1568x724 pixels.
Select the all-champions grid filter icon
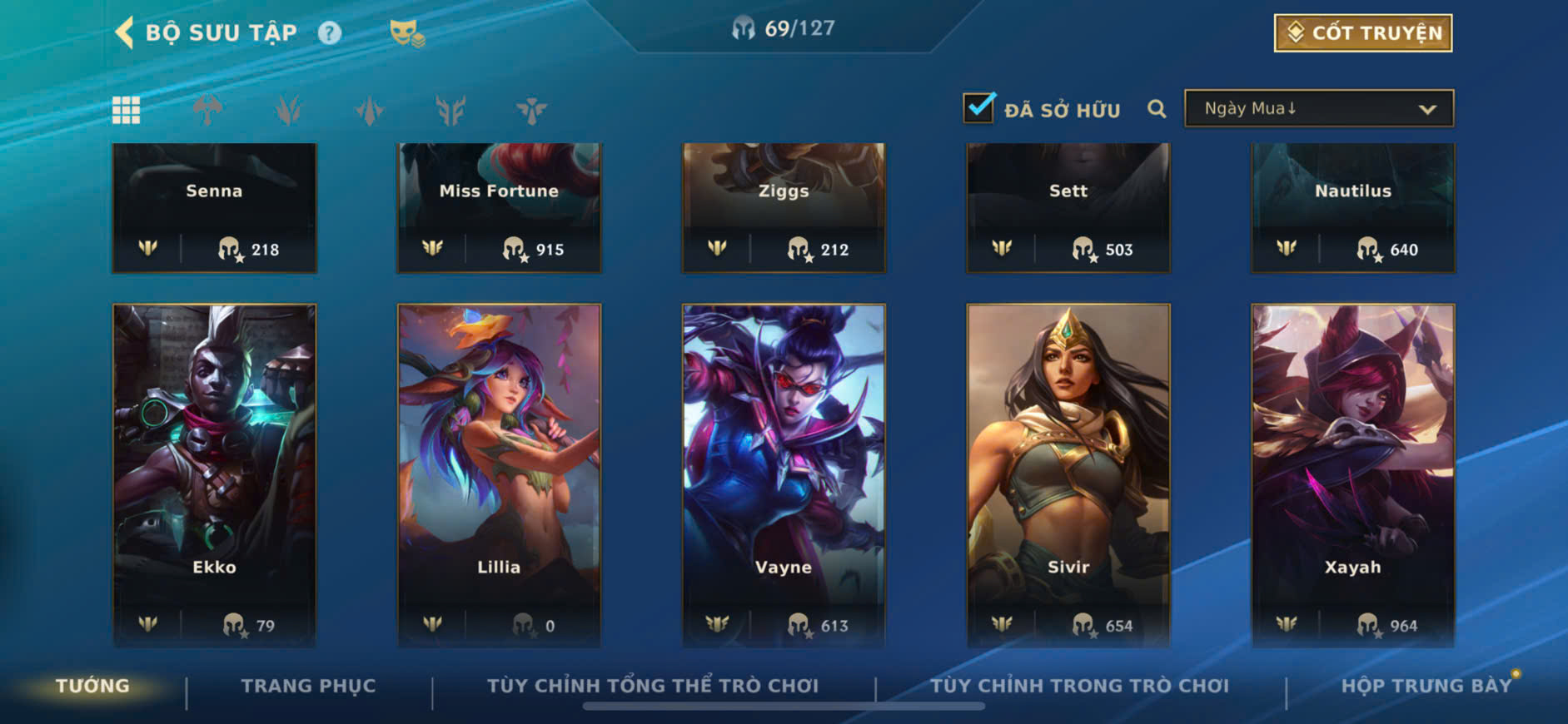pyautogui.click(x=126, y=110)
